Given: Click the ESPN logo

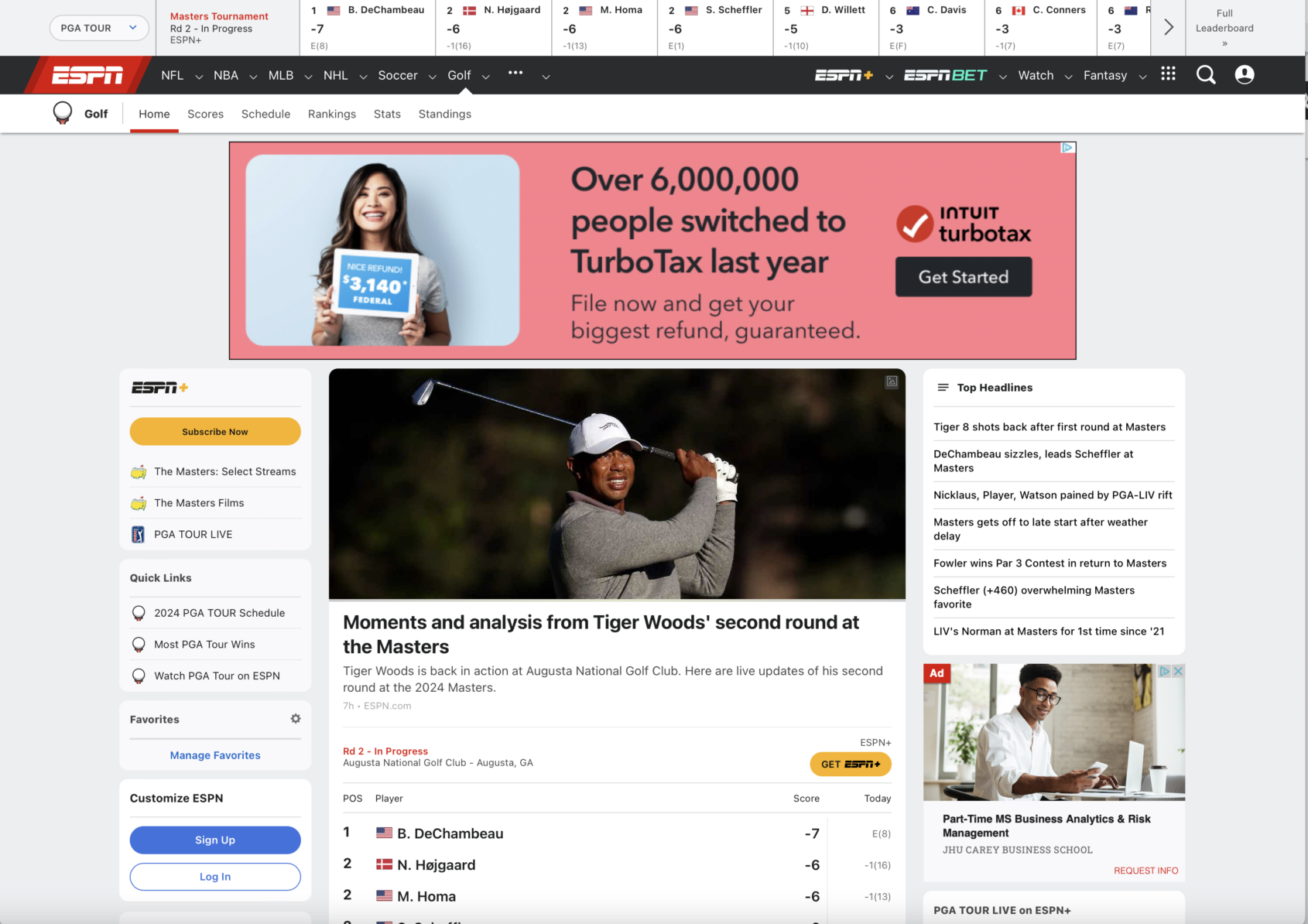Looking at the screenshot, I should (87, 75).
